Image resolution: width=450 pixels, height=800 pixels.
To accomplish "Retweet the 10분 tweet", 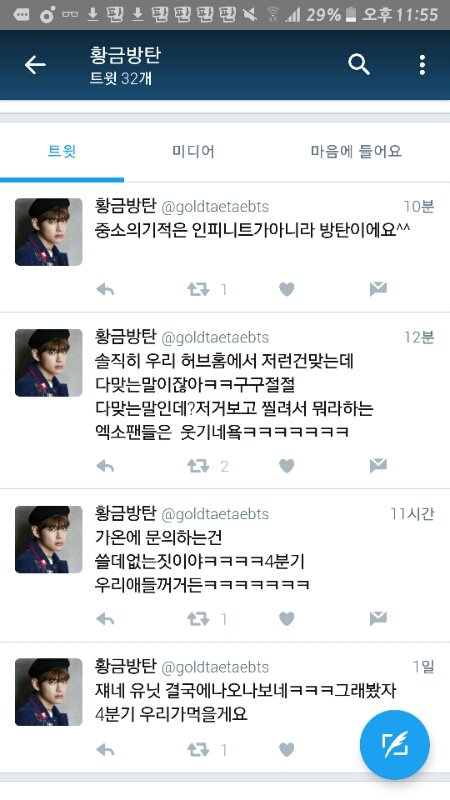I will click(x=198, y=289).
